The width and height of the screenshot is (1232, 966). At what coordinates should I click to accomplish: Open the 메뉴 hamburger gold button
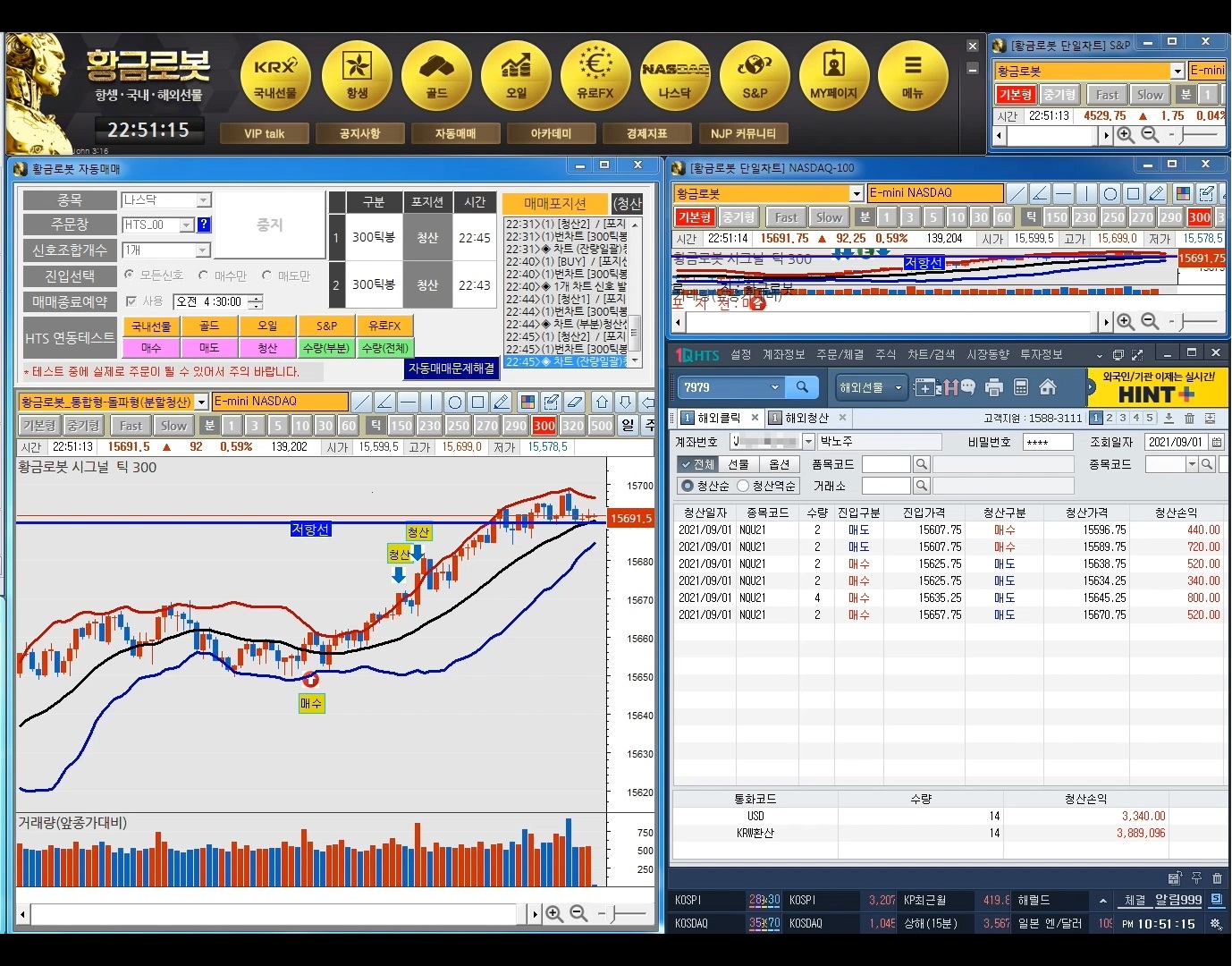pyautogui.click(x=913, y=75)
